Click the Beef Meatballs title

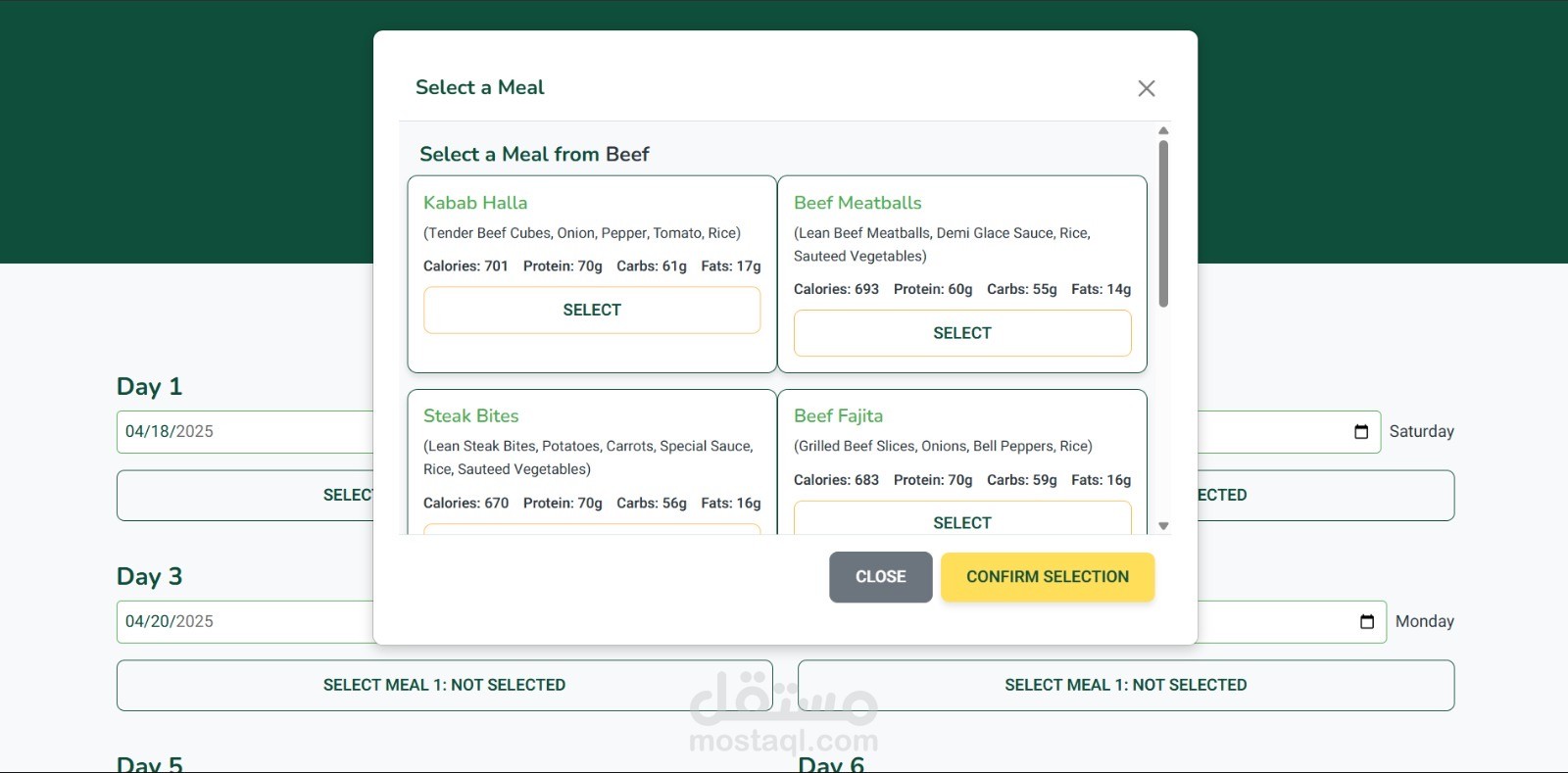click(857, 203)
